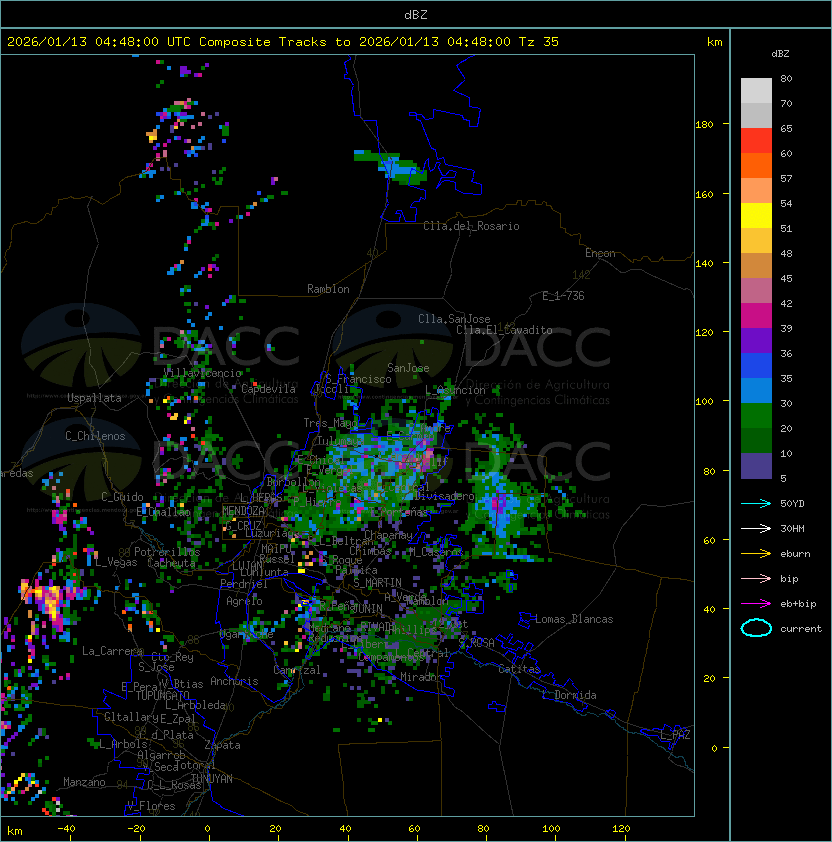Click the white 30HM arrow legend icon
Image resolution: width=832 pixels, height=842 pixels.
coord(756,528)
